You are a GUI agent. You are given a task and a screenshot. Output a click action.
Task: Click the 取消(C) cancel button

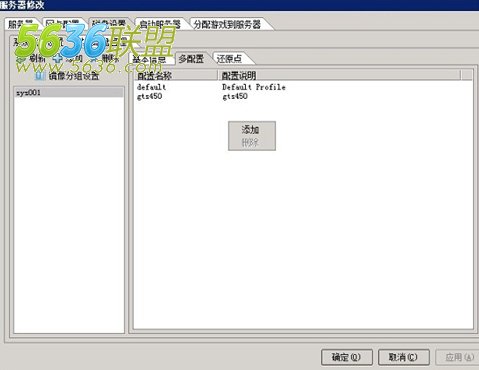403,357
